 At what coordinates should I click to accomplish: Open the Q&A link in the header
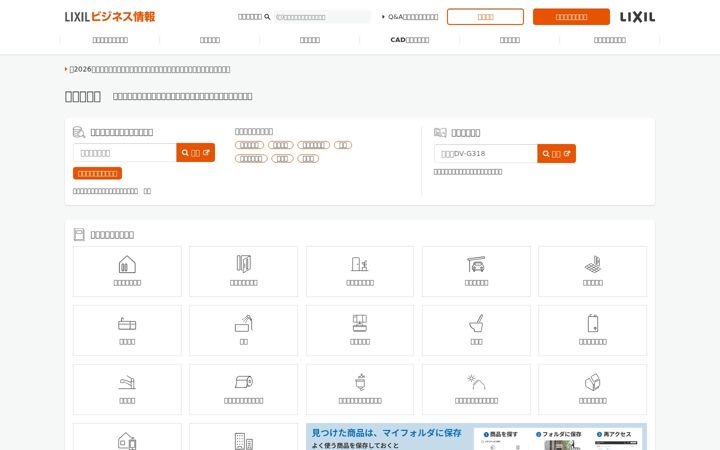point(410,17)
